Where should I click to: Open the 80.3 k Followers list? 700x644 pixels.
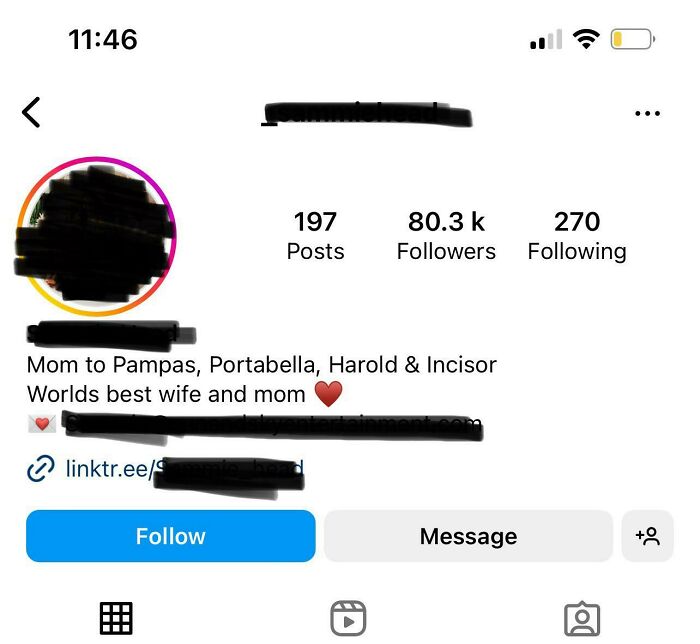point(446,236)
